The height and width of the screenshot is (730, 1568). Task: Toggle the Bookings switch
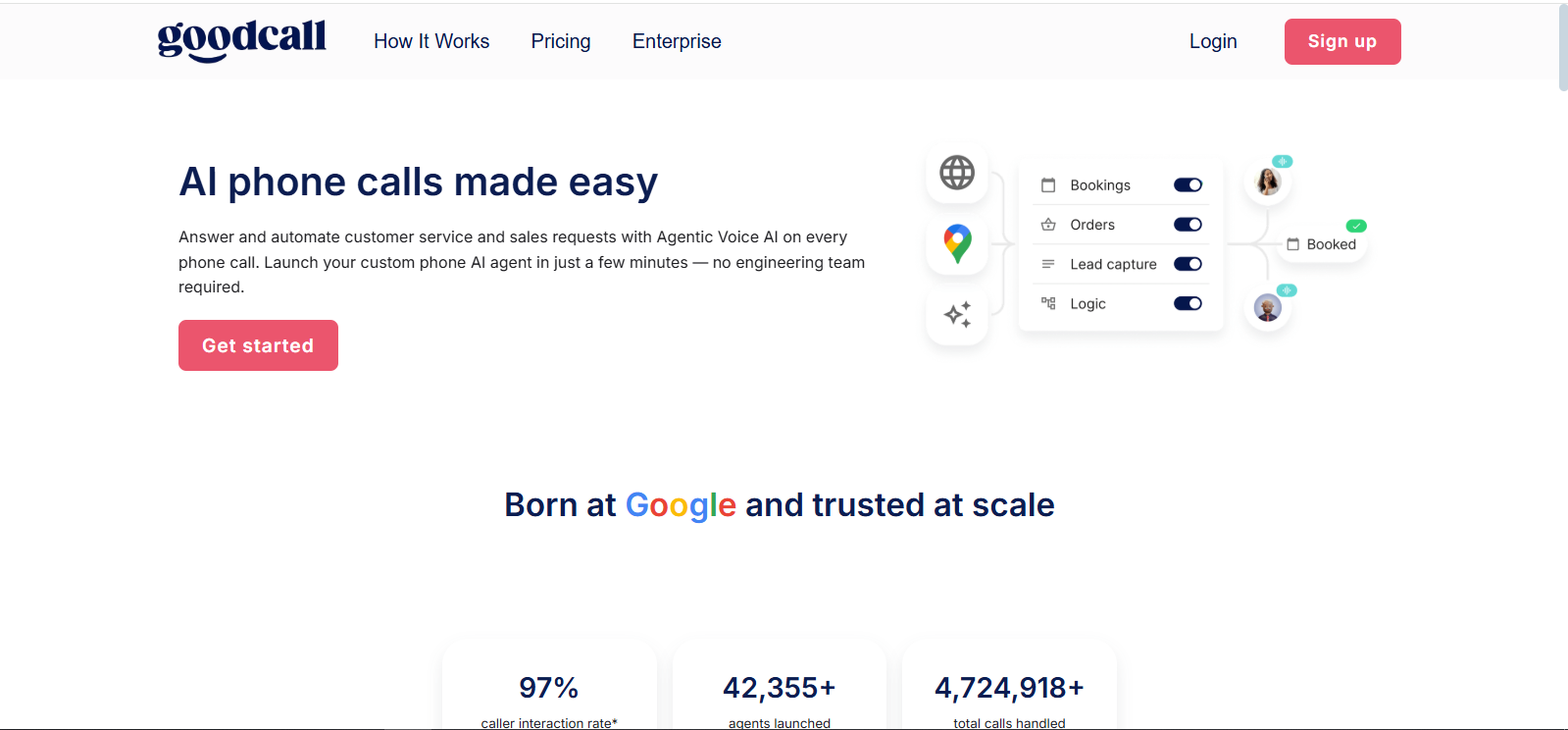tap(1188, 185)
